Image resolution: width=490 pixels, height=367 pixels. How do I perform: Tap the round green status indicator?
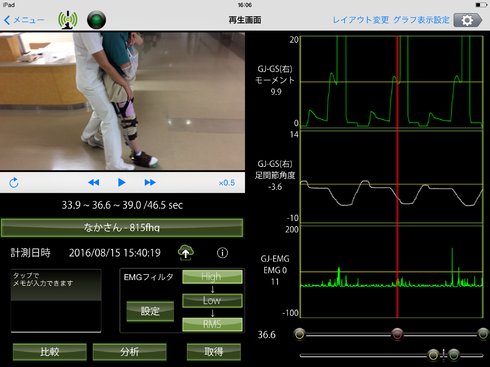pyautogui.click(x=97, y=20)
